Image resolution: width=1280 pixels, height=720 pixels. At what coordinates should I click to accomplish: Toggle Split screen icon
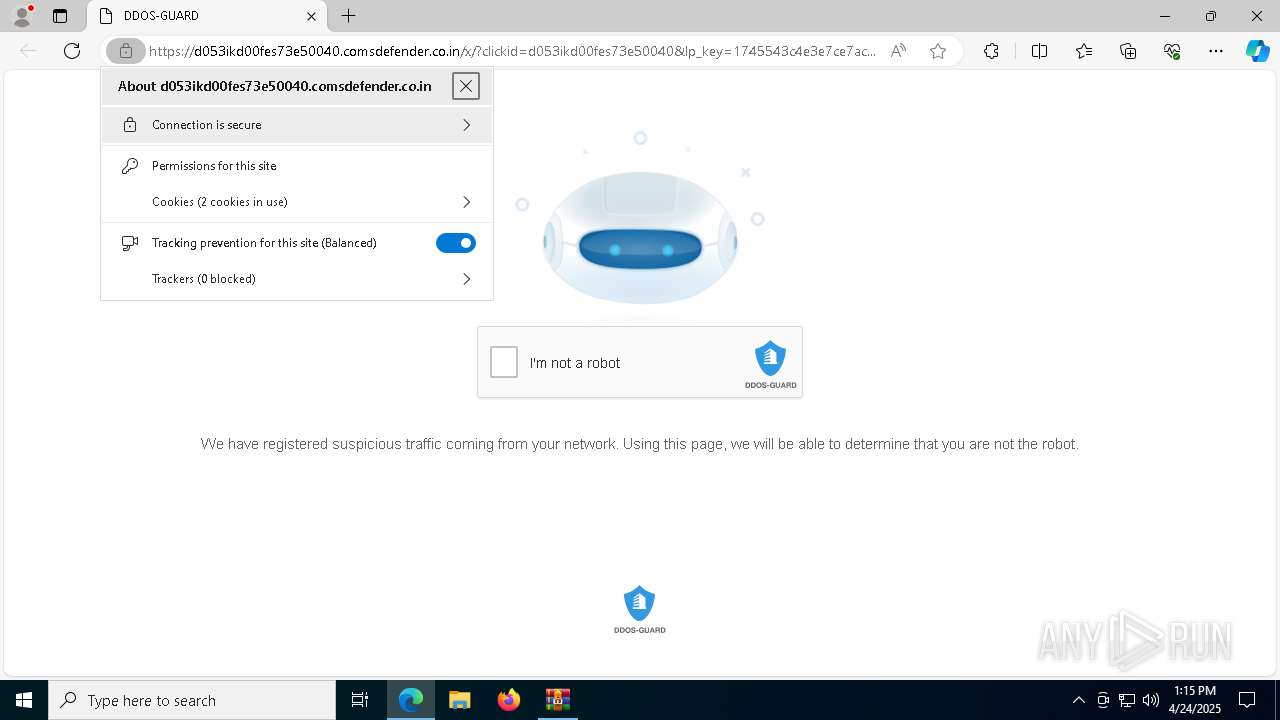coord(1039,51)
